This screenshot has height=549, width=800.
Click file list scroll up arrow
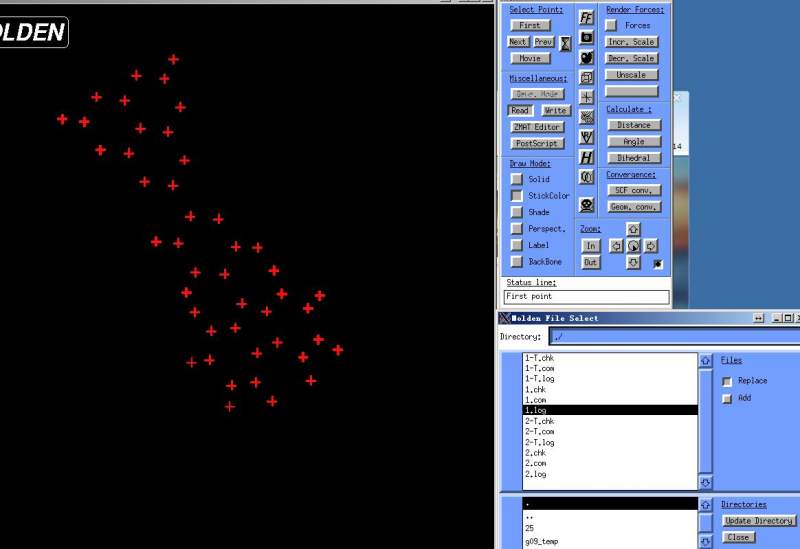point(706,361)
